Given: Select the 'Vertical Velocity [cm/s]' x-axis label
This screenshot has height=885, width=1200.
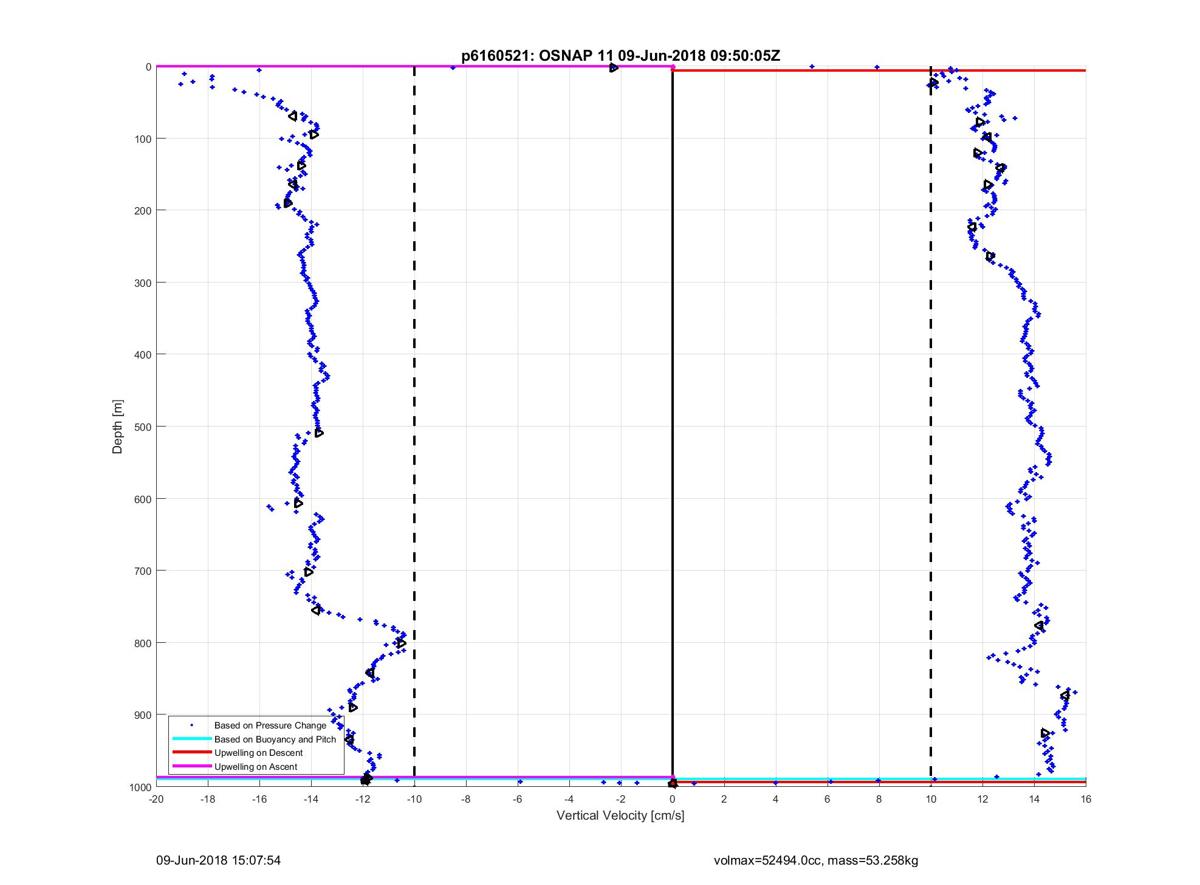Looking at the screenshot, I should (620, 815).
